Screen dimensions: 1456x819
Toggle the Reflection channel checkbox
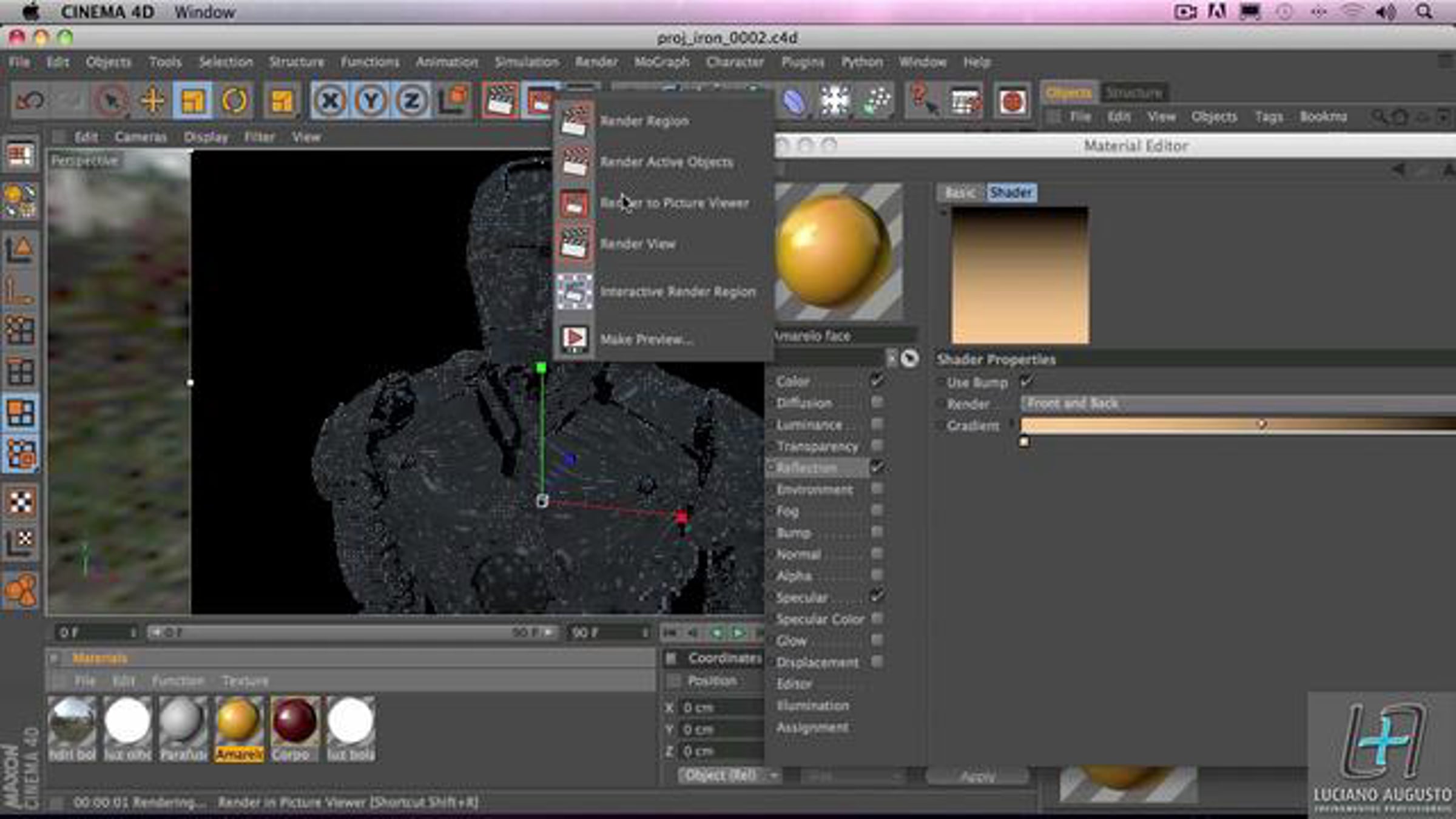[877, 467]
